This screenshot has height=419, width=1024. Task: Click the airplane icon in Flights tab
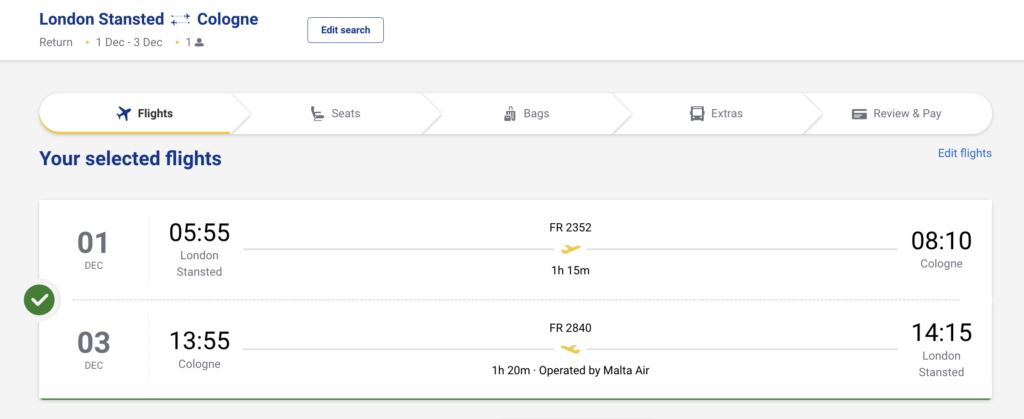point(125,114)
